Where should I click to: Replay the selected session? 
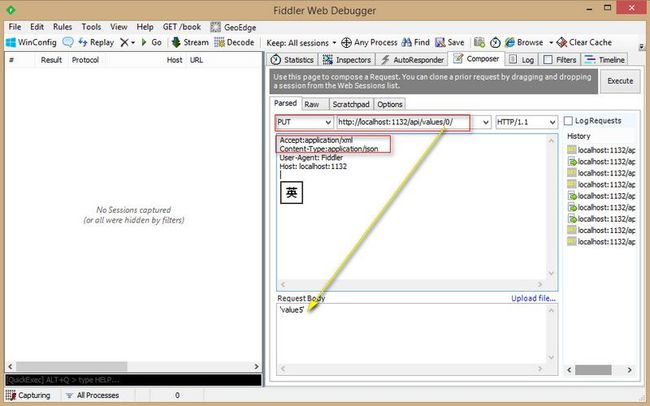point(96,42)
